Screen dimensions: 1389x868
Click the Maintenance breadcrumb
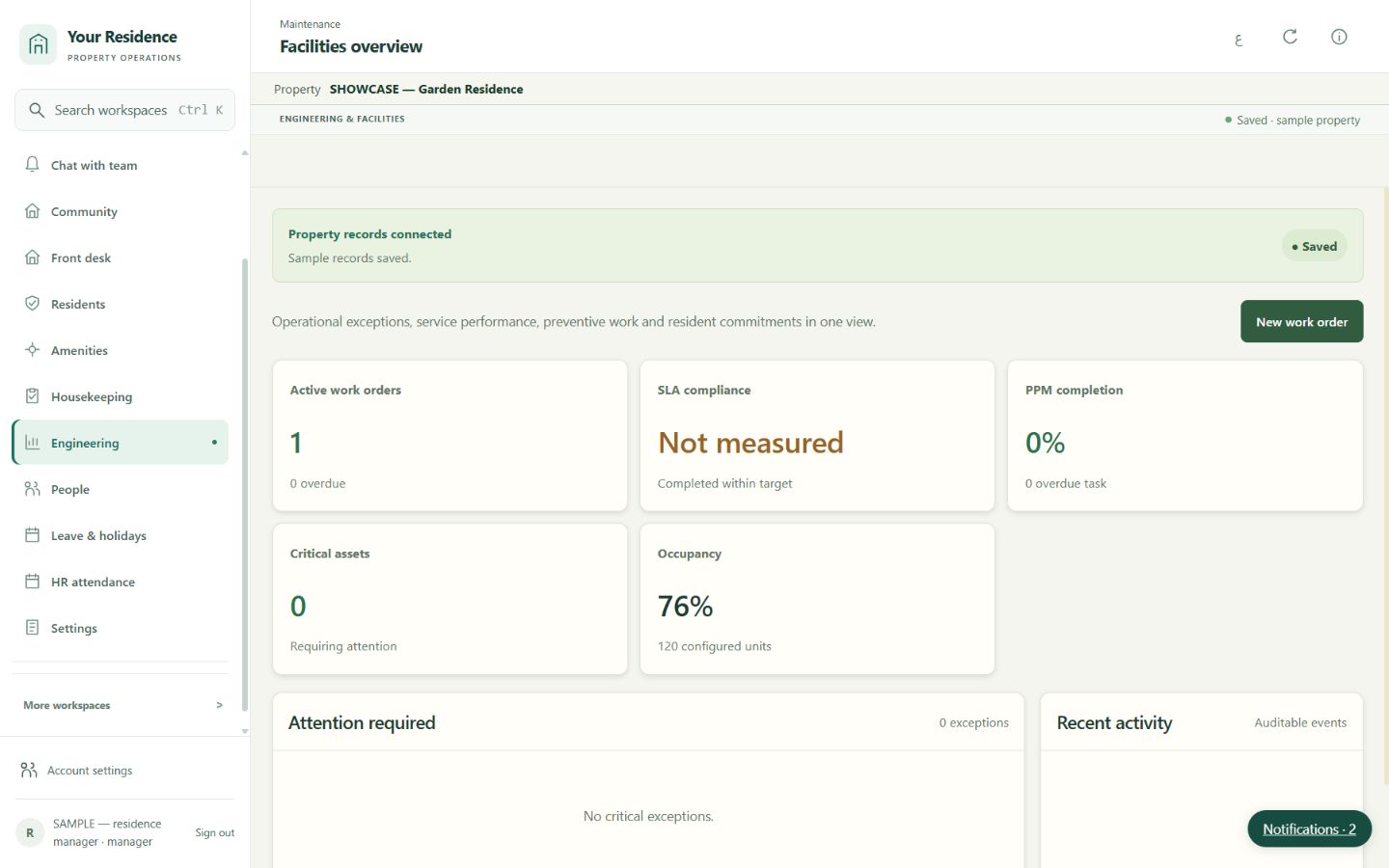(310, 24)
